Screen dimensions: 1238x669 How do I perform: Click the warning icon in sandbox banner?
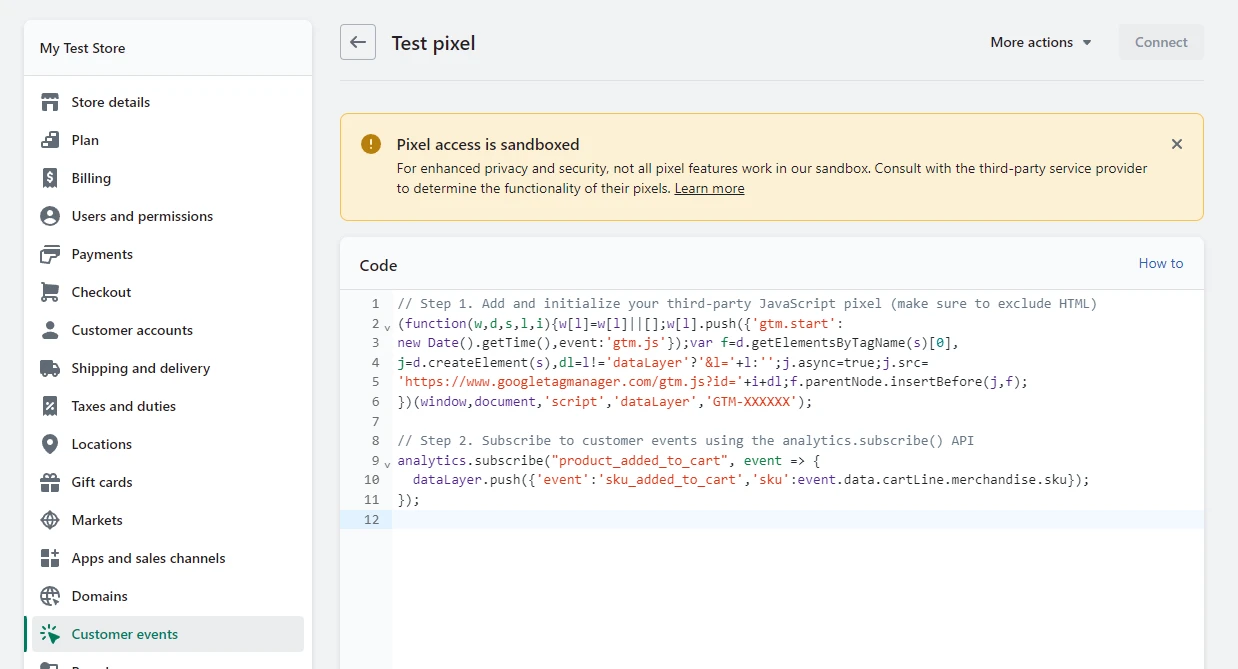tap(371, 144)
